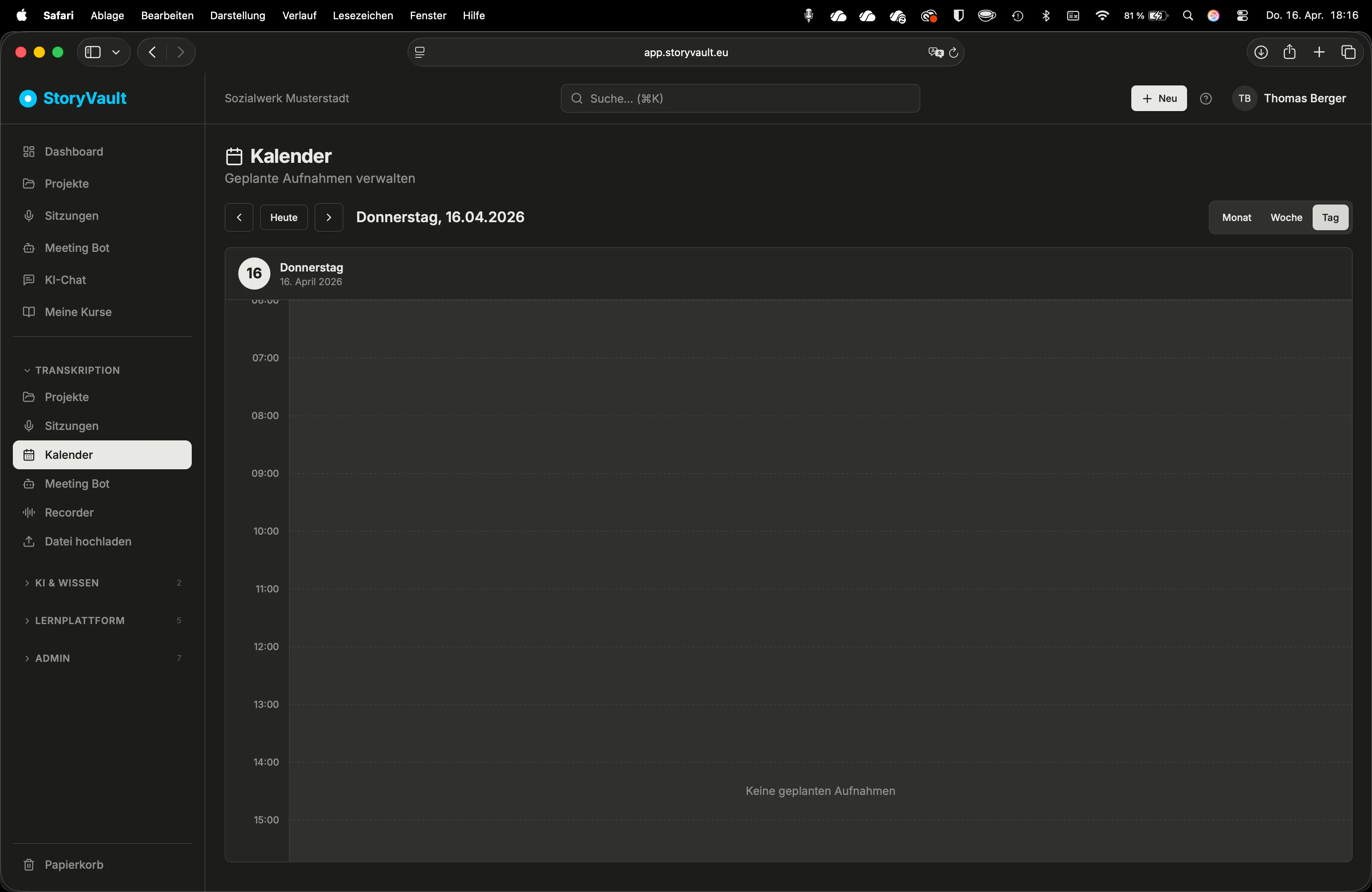The width and height of the screenshot is (1372, 892).
Task: Open Bluetooth status in menu bar
Action: coord(1046,16)
